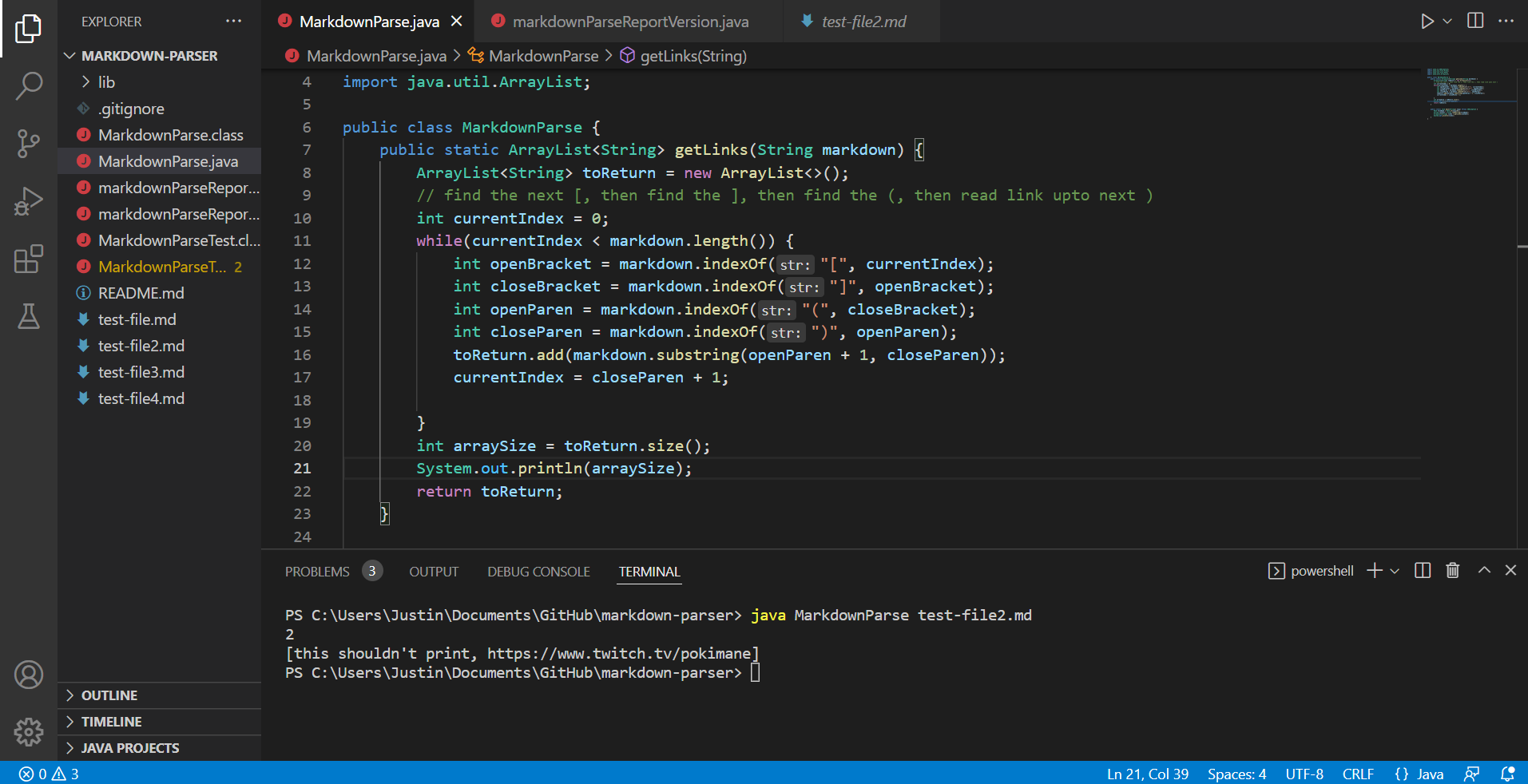Expand the JAVA PROJECTS section

[x=130, y=748]
